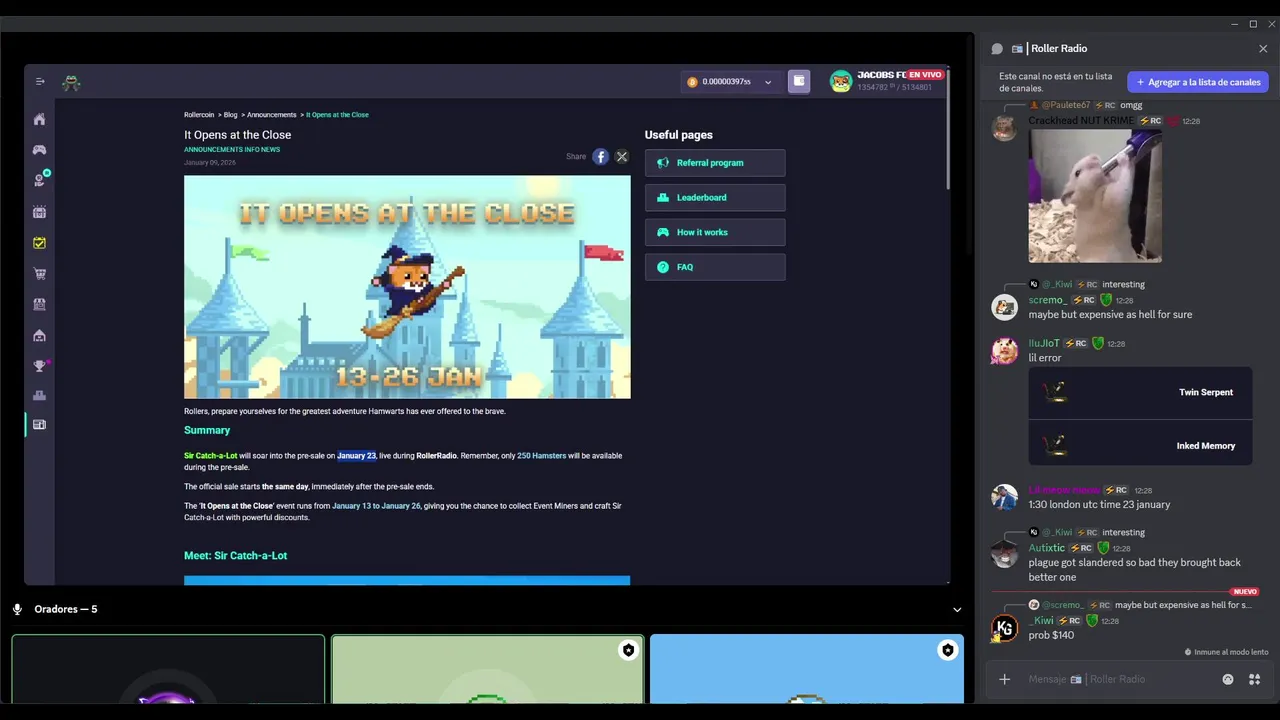Open the hamster GIF in chat
Viewport: 1280px width, 720px height.
[1095, 196]
